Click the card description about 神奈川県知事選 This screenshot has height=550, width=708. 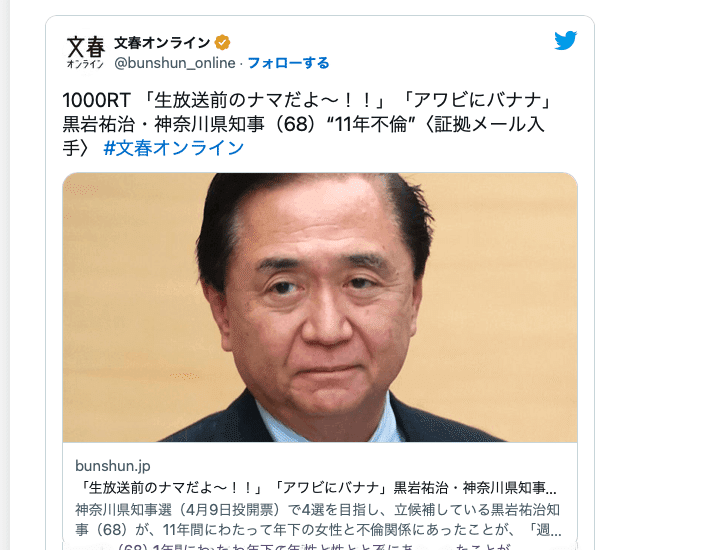click(318, 519)
